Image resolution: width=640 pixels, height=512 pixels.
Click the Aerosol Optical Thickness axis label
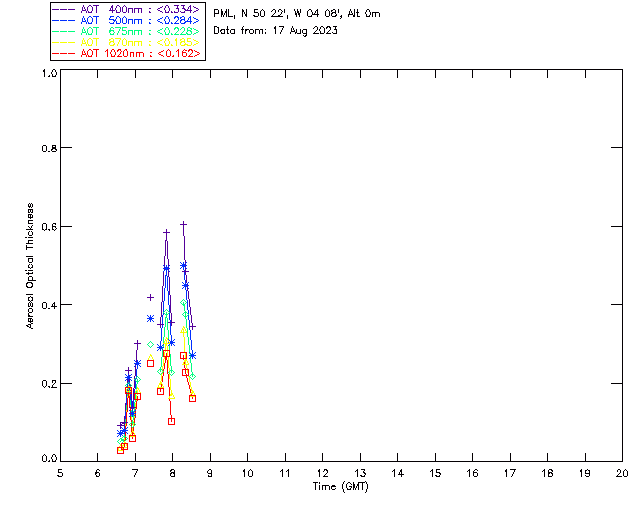point(30,266)
